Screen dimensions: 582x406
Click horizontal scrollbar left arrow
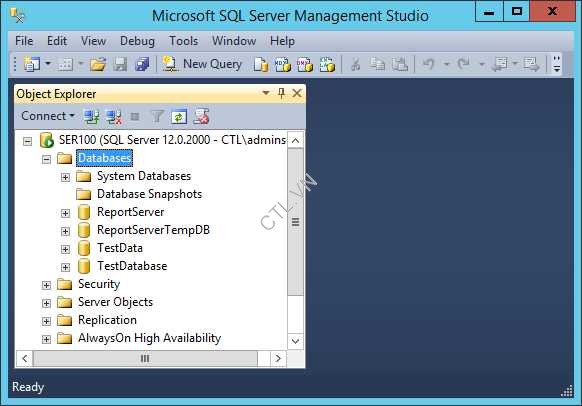pyautogui.click(x=25, y=358)
